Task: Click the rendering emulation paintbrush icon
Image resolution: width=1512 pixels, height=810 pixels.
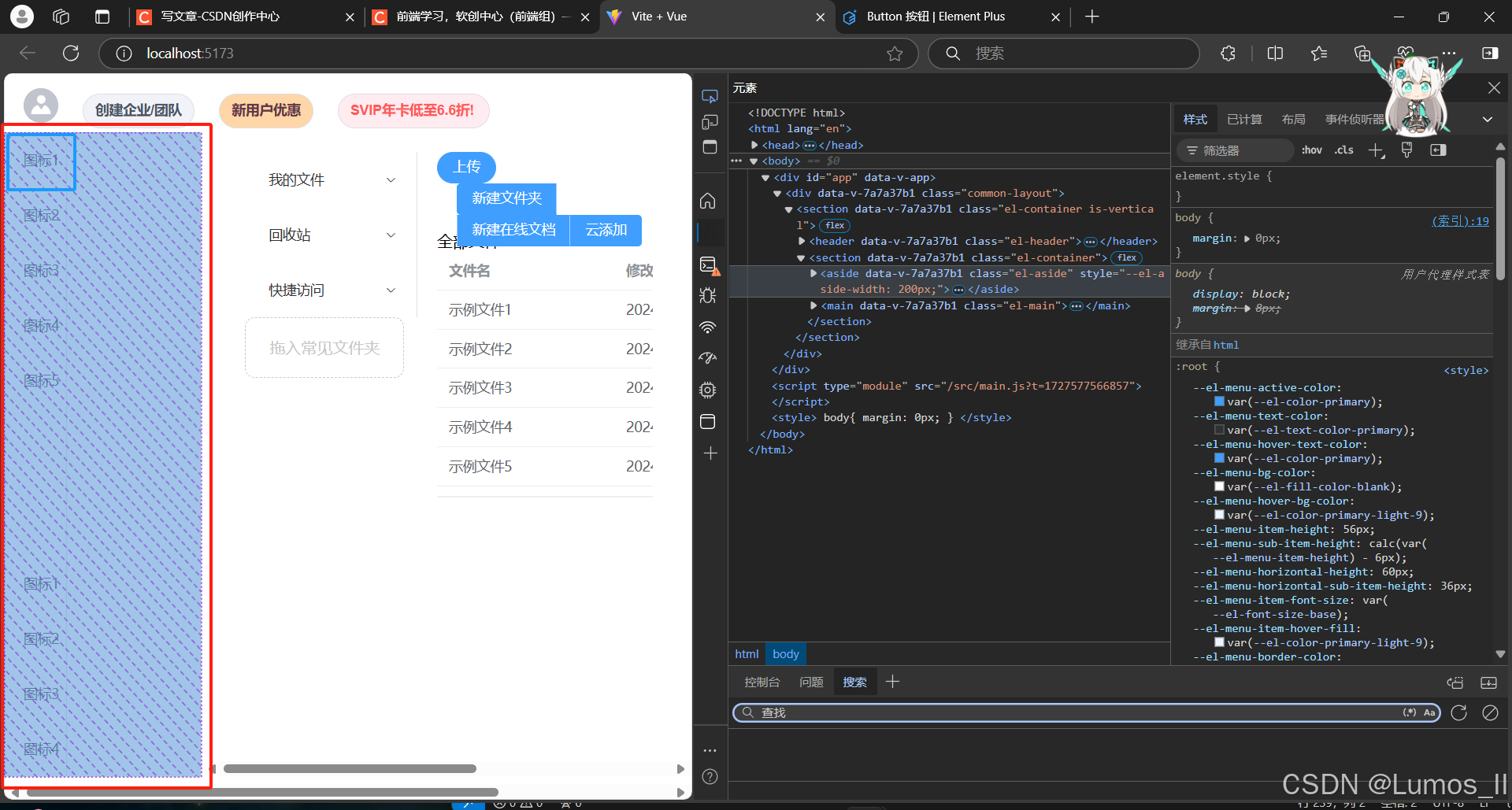Action: 1406,150
